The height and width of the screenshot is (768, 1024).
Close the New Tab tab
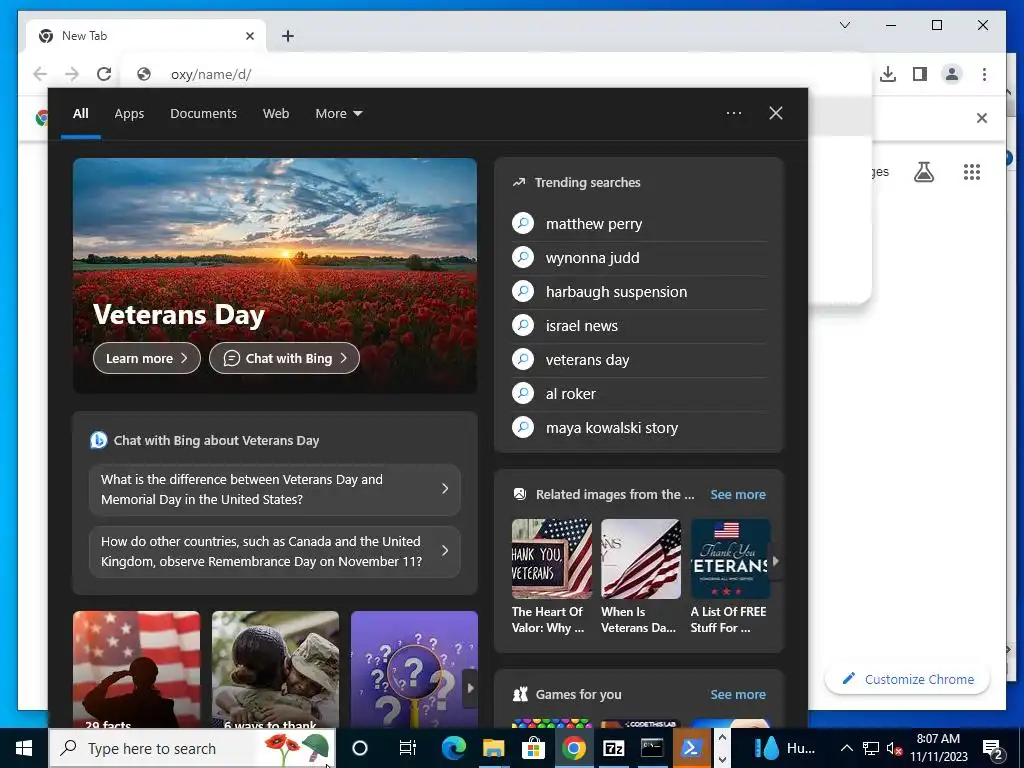tap(249, 36)
